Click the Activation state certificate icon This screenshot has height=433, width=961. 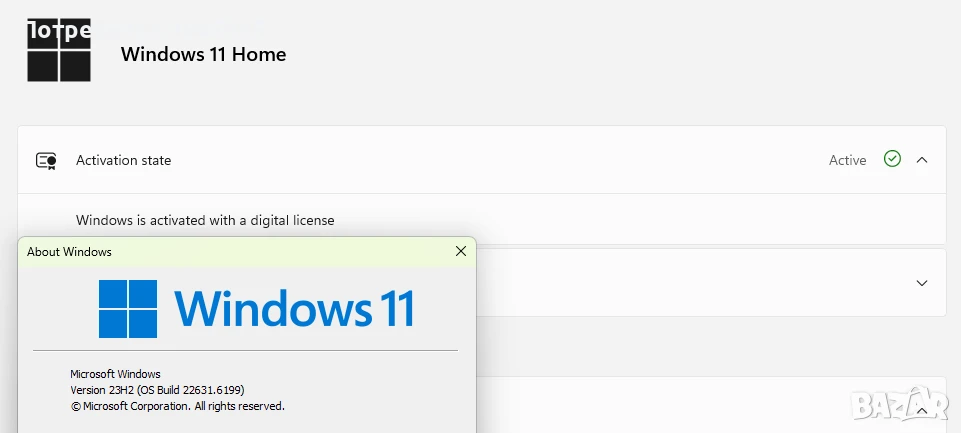46,161
